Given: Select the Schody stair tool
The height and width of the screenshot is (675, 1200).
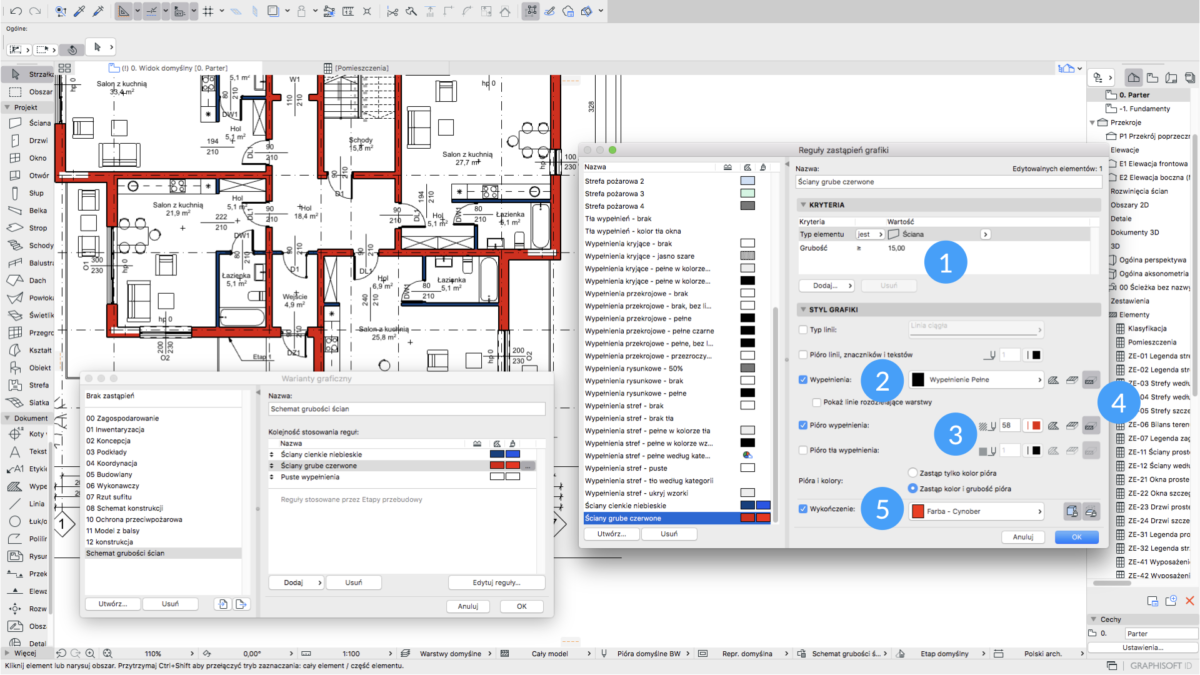Looking at the screenshot, I should point(27,245).
